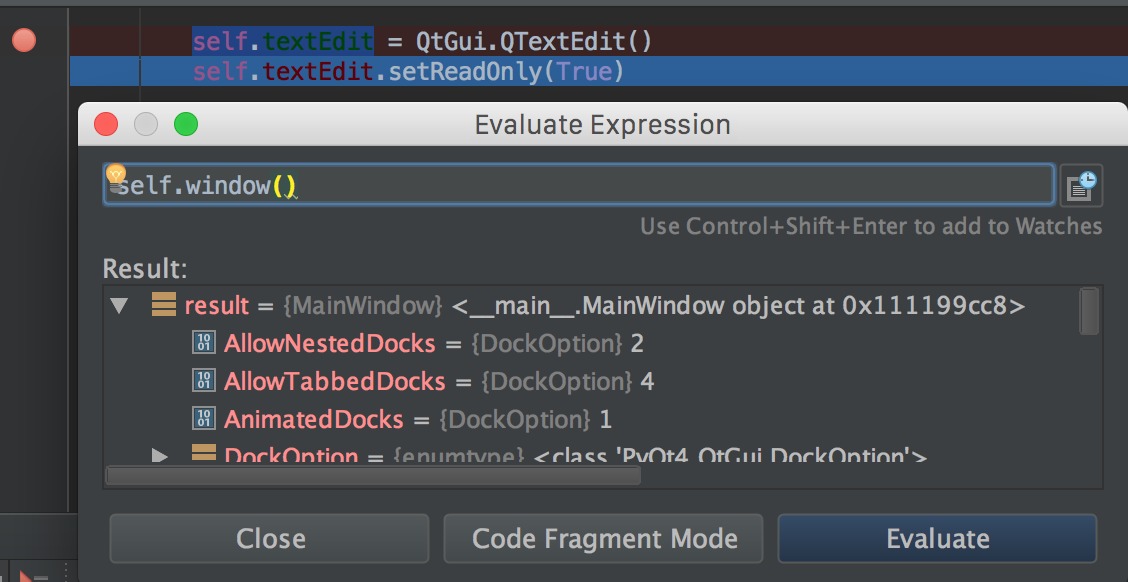Click the variable icon beside result
The image size is (1128, 582).
coord(165,305)
